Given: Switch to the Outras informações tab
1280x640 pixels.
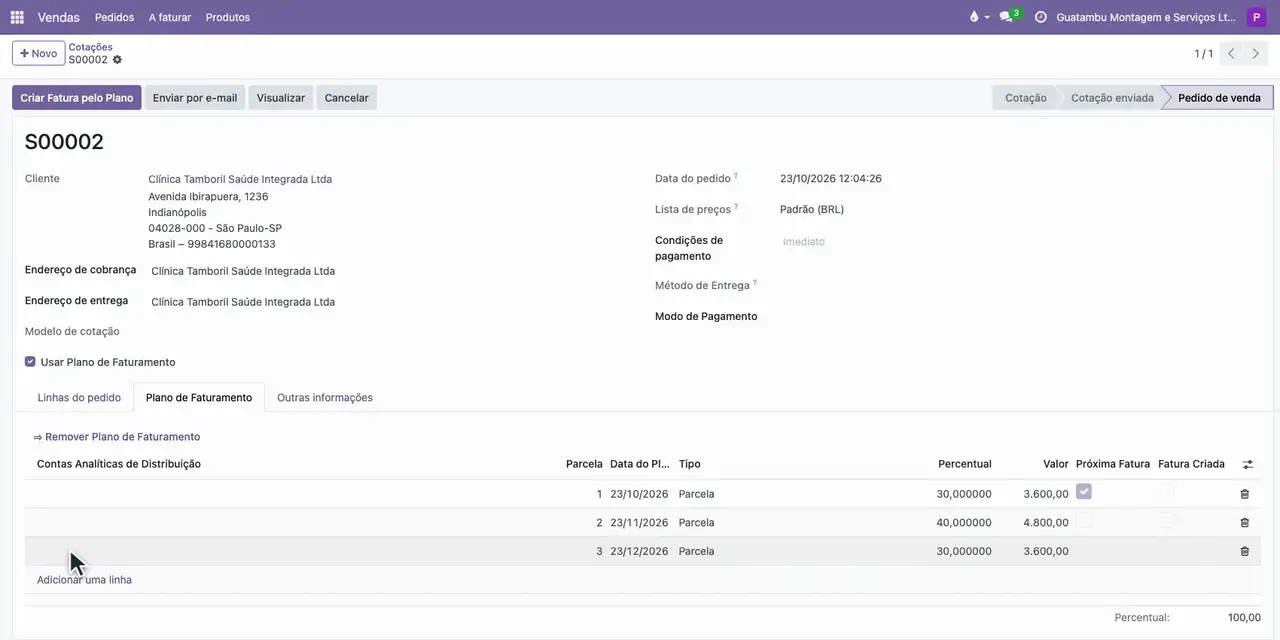Looking at the screenshot, I should [x=325, y=398].
